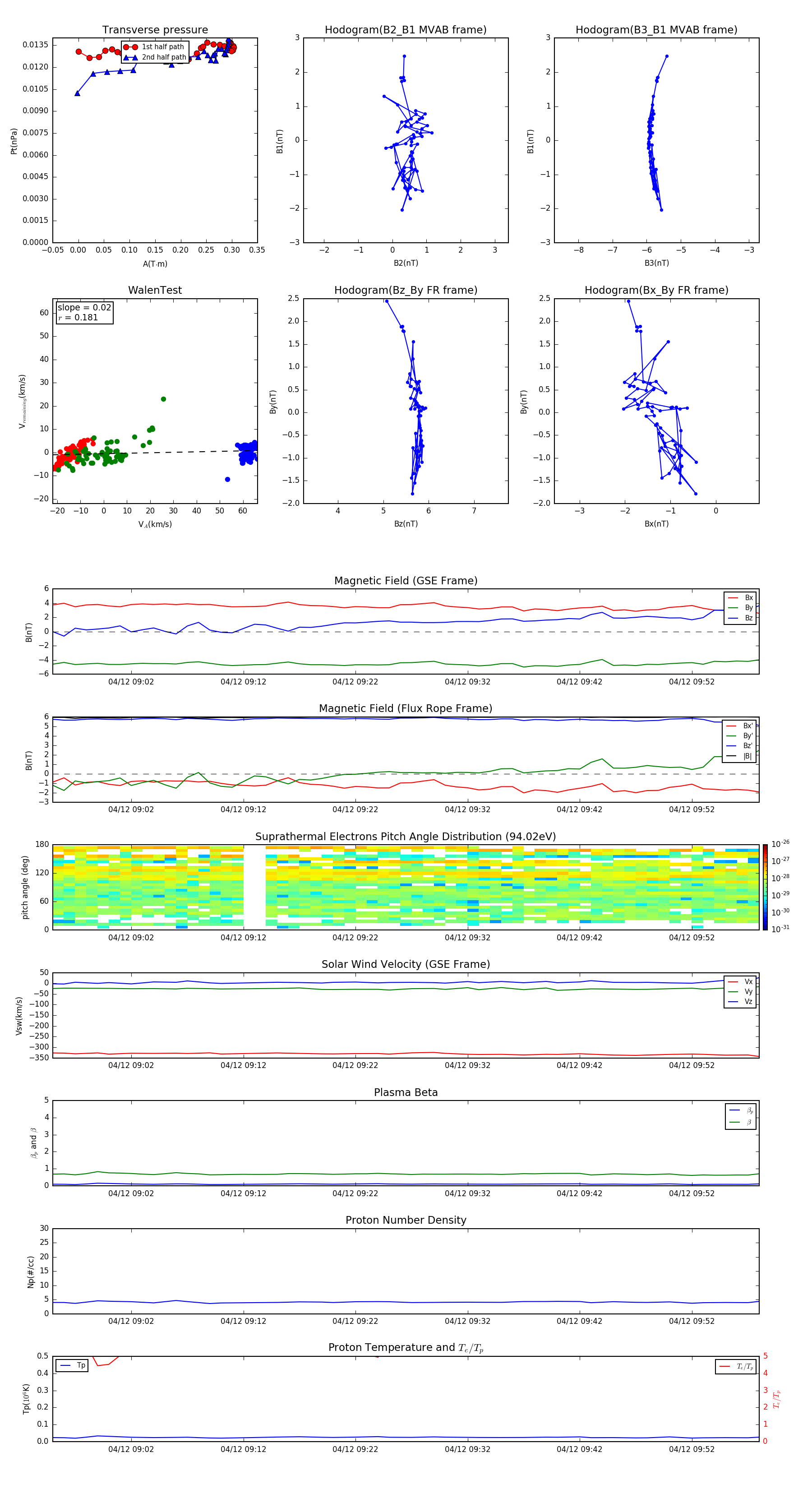Click the 'Hodogram(B2_B1 MVAB frame)' title
Screen dimensions: 812x1489
pos(406,30)
